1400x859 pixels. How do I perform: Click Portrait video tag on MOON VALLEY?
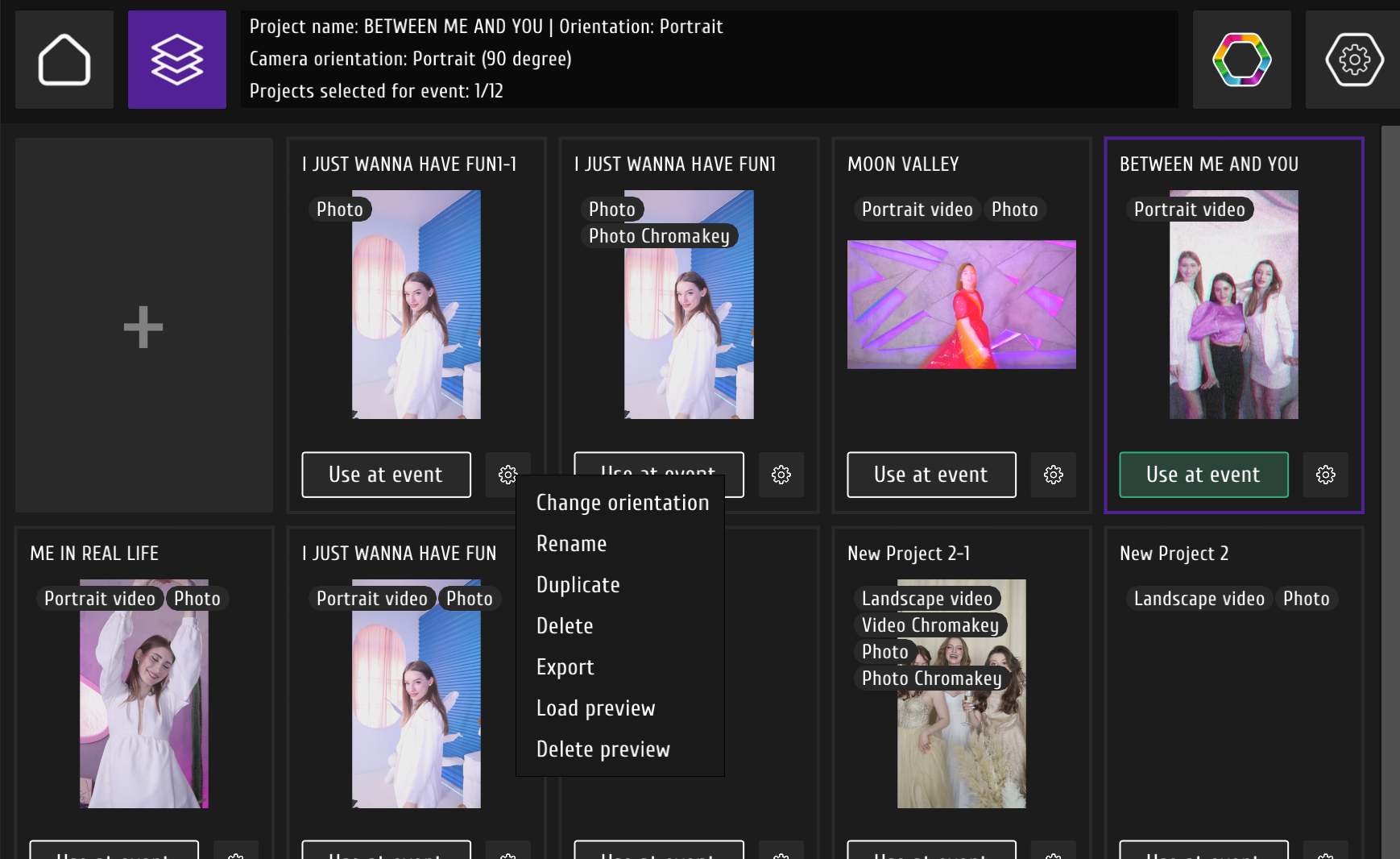pos(917,210)
